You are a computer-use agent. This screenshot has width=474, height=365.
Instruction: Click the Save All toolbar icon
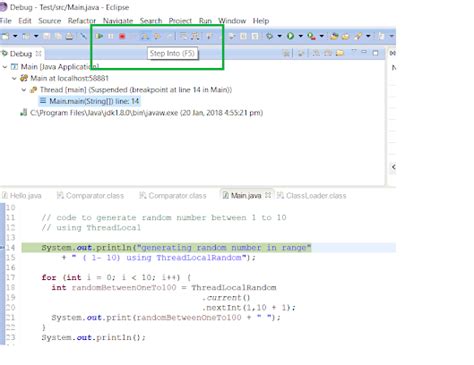pyautogui.click(x=58, y=36)
